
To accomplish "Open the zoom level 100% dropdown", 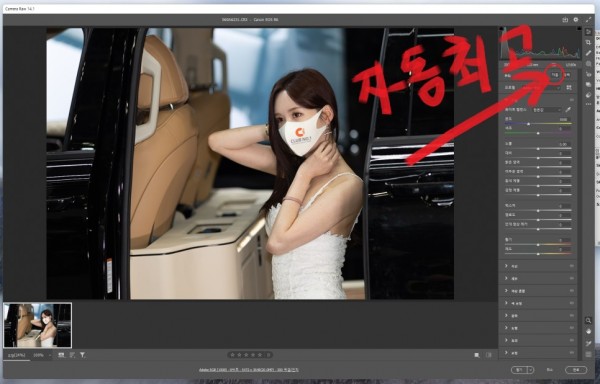I will (42, 355).
